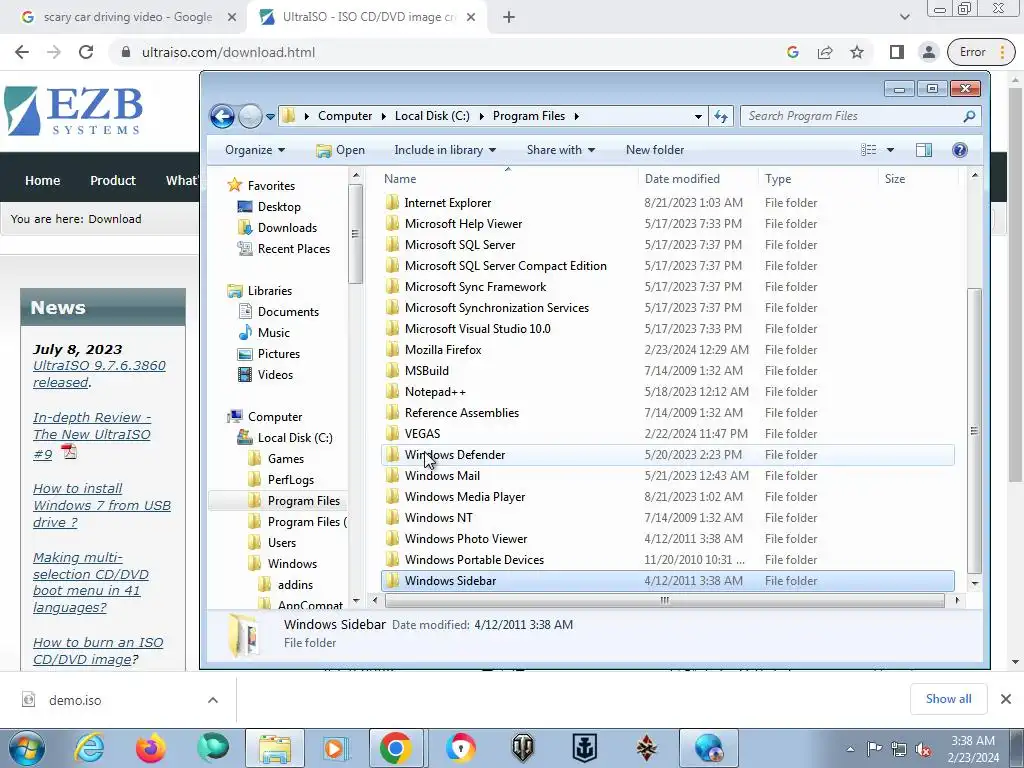
Task: Select the VEGAS folder icon
Action: point(392,434)
